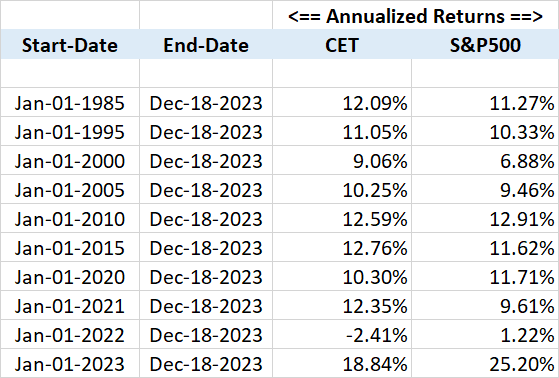This screenshot has height=378, width=559.
Task: Click the CET column header cell
Action: coord(342,45)
